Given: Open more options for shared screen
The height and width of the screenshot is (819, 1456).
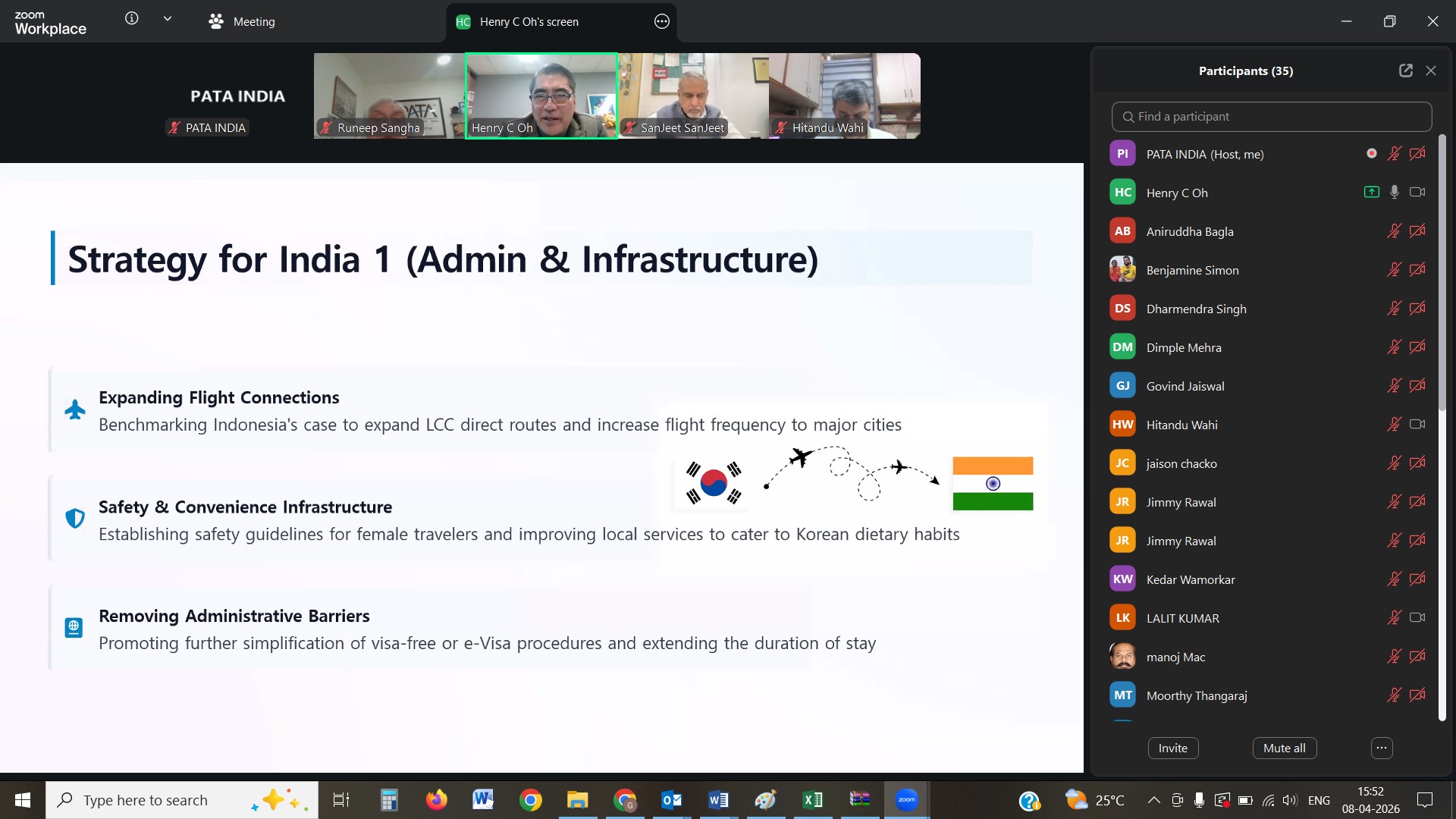Looking at the screenshot, I should [661, 22].
